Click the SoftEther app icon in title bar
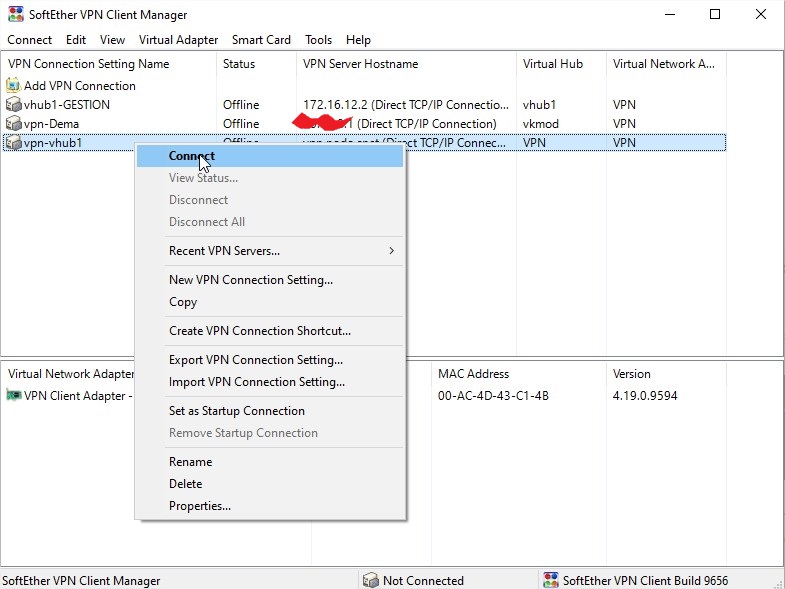The width and height of the screenshot is (785, 589). pyautogui.click(x=16, y=14)
